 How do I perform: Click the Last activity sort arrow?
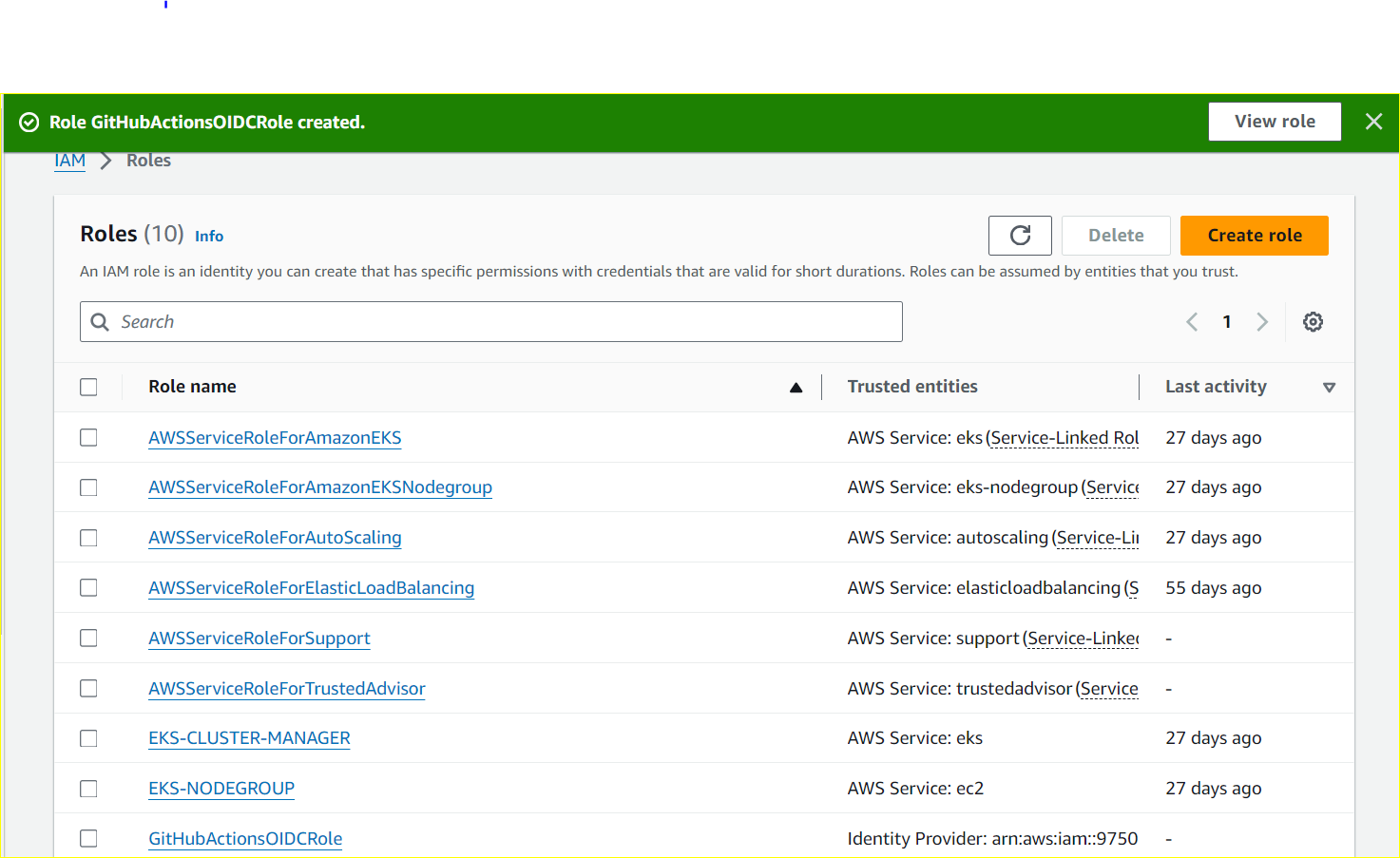(x=1329, y=388)
